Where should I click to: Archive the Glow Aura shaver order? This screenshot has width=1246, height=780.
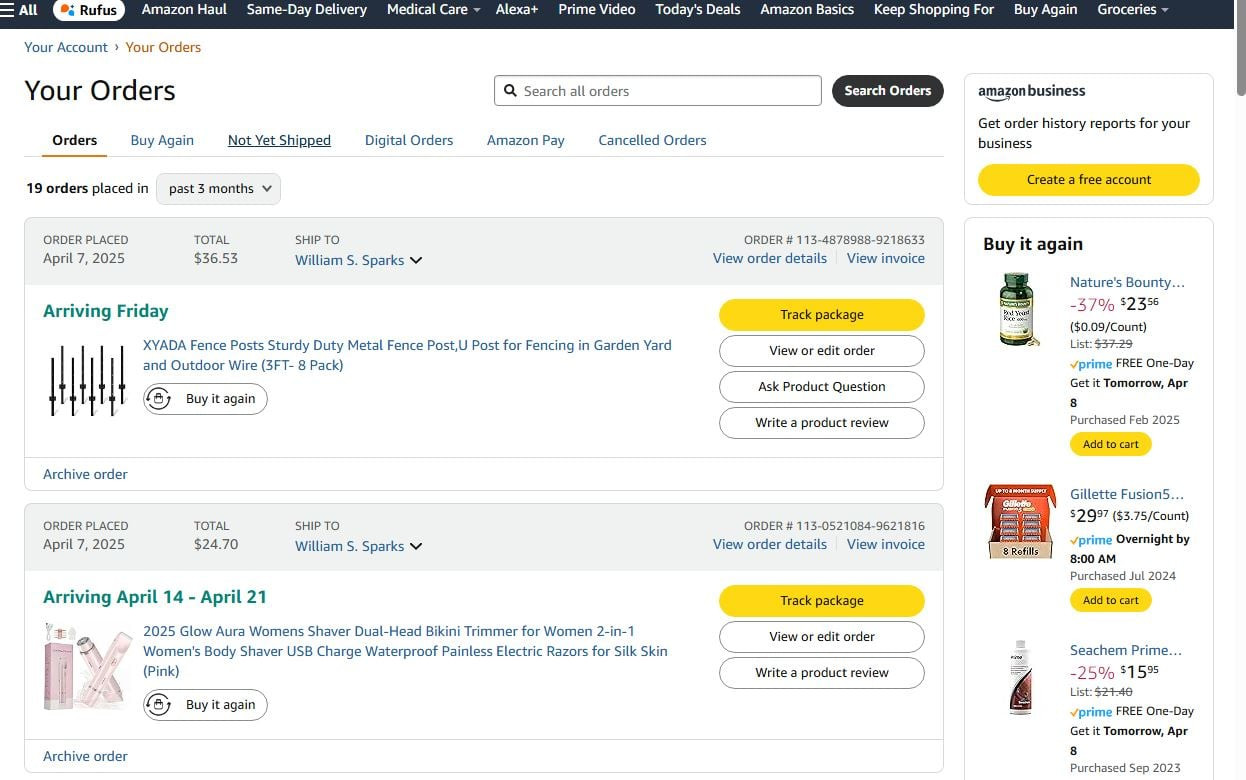click(85, 756)
